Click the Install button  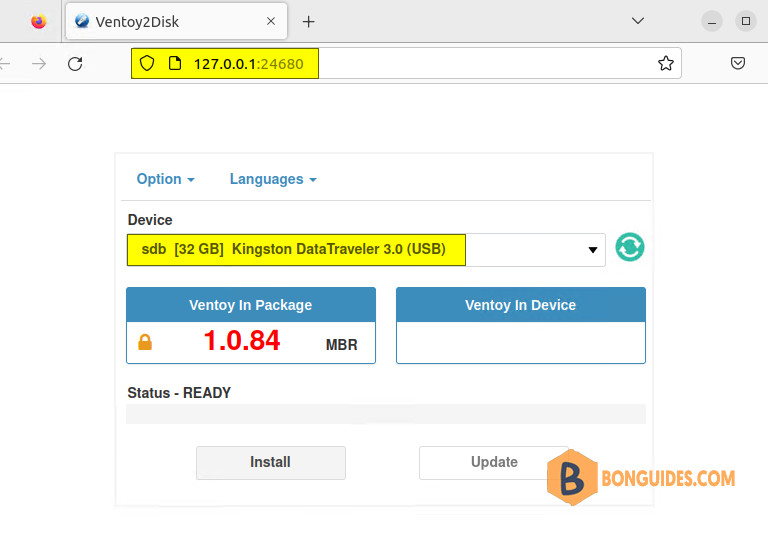(271, 463)
